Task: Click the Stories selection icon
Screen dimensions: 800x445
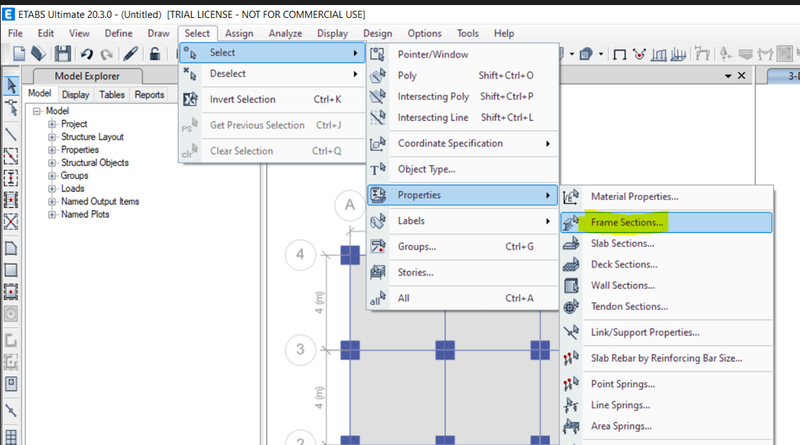Action: [378, 273]
